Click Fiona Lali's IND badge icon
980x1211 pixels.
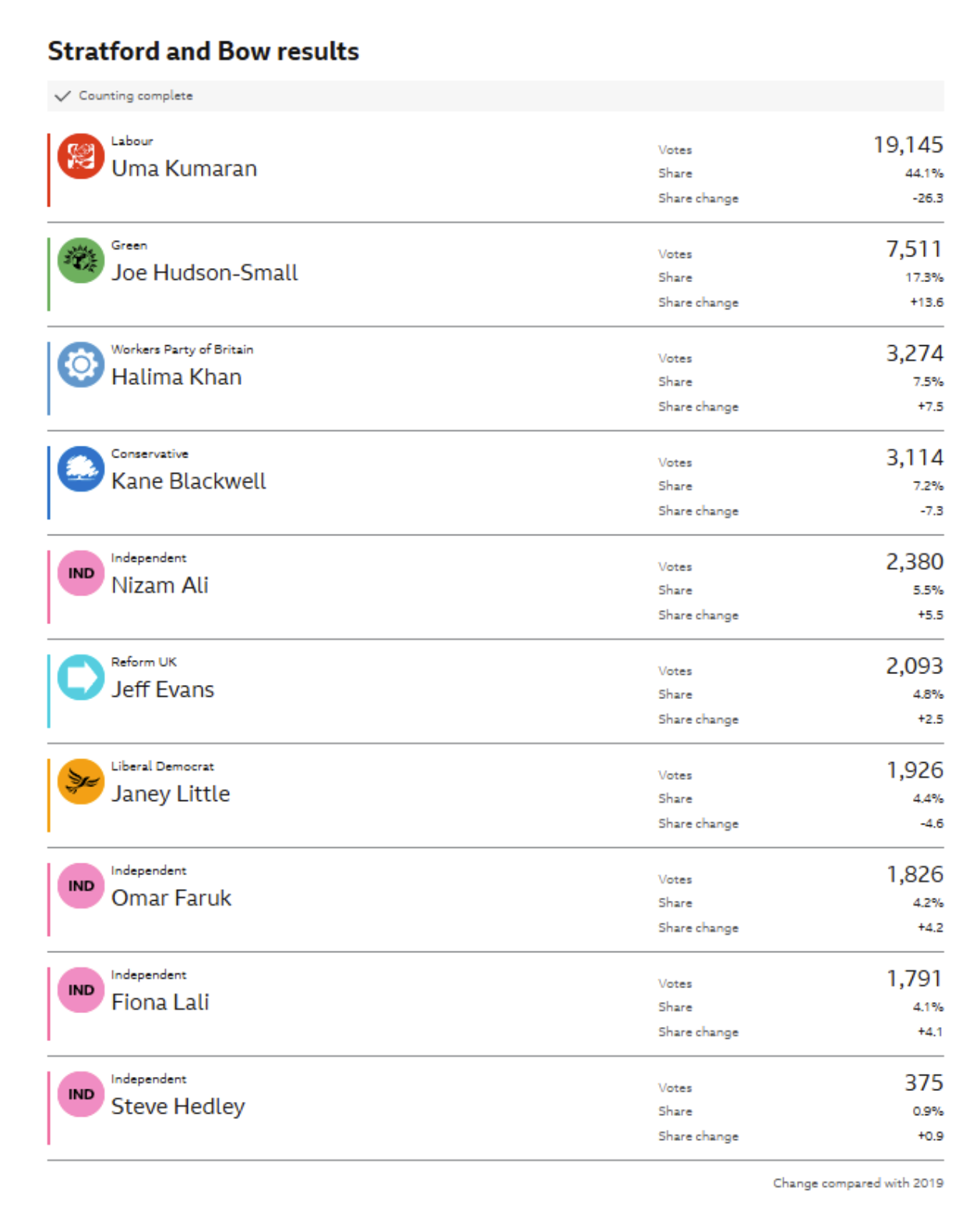coord(80,990)
